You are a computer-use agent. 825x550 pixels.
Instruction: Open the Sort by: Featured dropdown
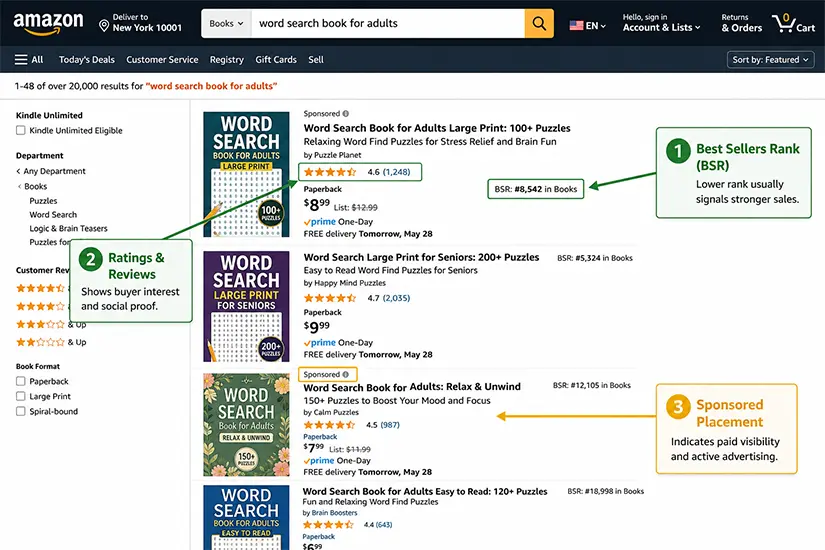click(x=770, y=59)
